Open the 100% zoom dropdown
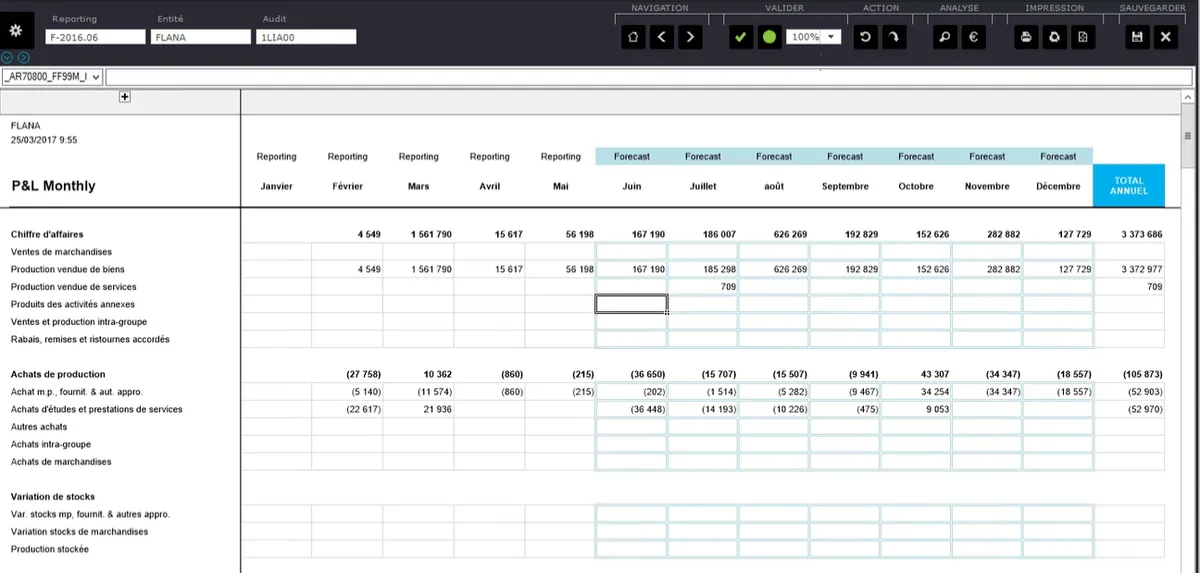Screen dimensions: 1200x573 tap(814, 37)
